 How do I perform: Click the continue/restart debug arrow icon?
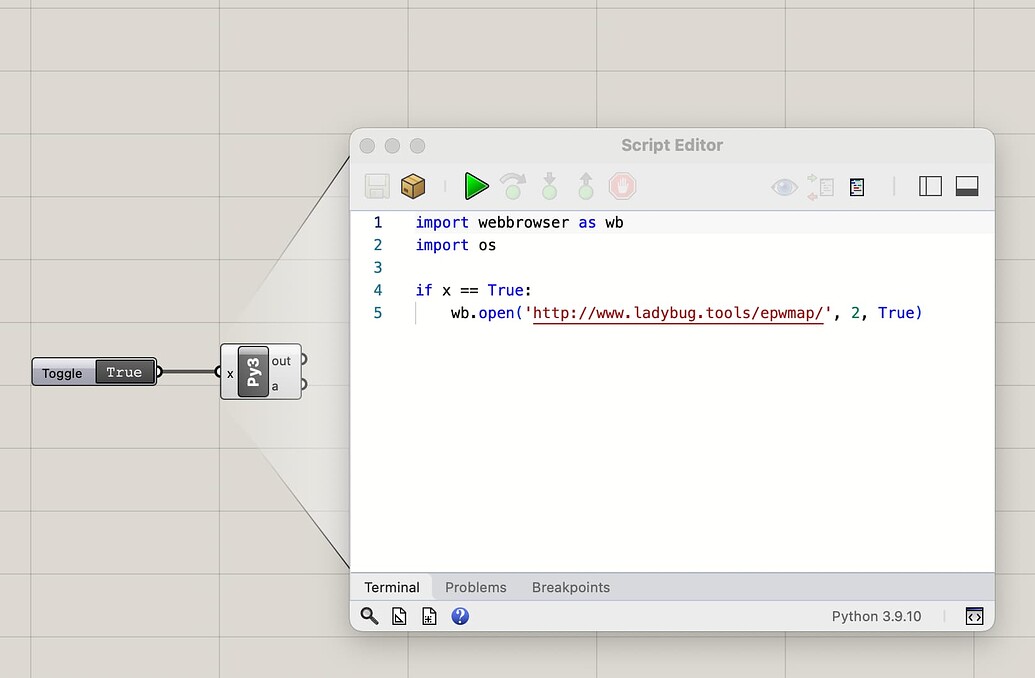(x=512, y=186)
